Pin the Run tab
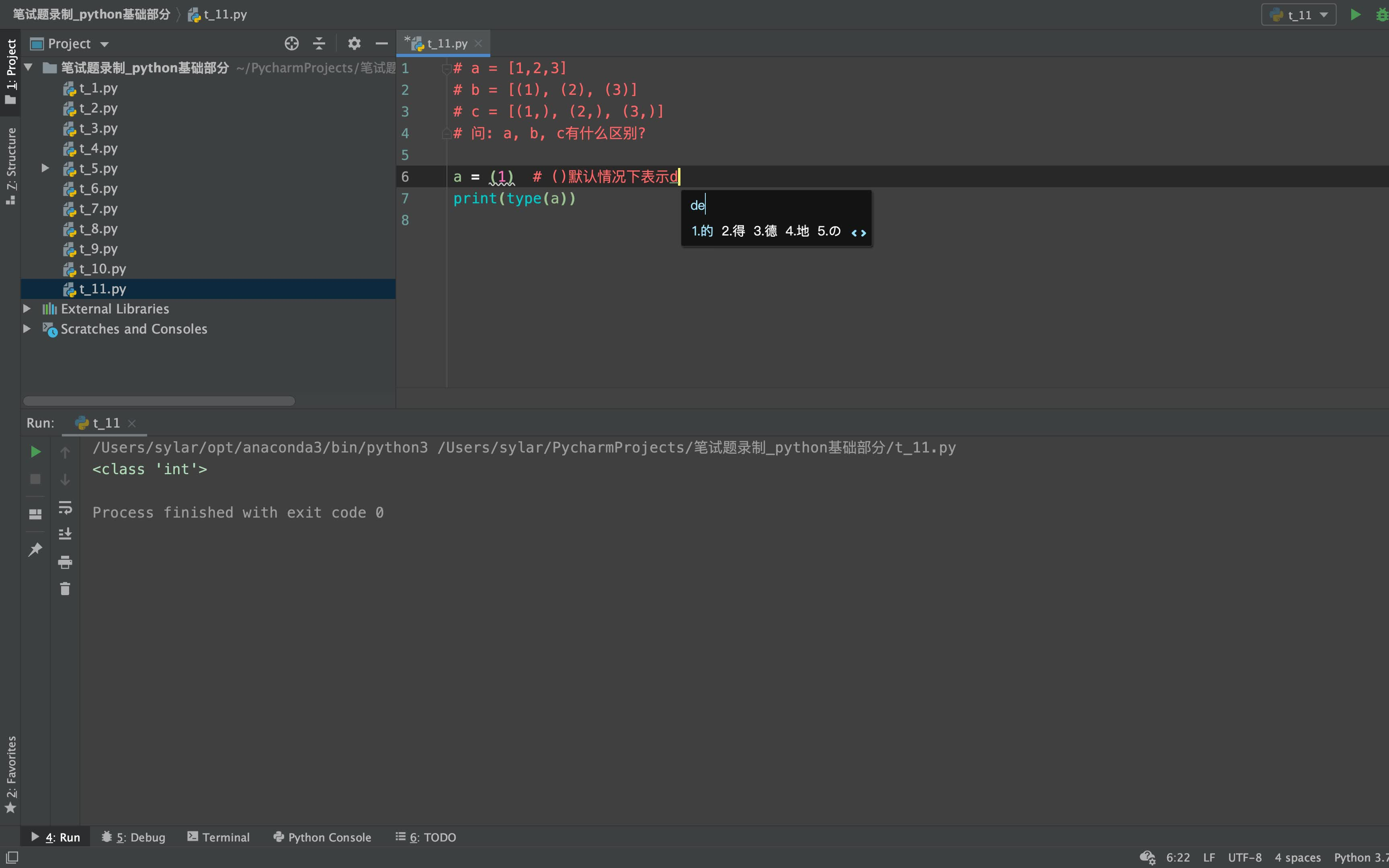 [x=36, y=549]
